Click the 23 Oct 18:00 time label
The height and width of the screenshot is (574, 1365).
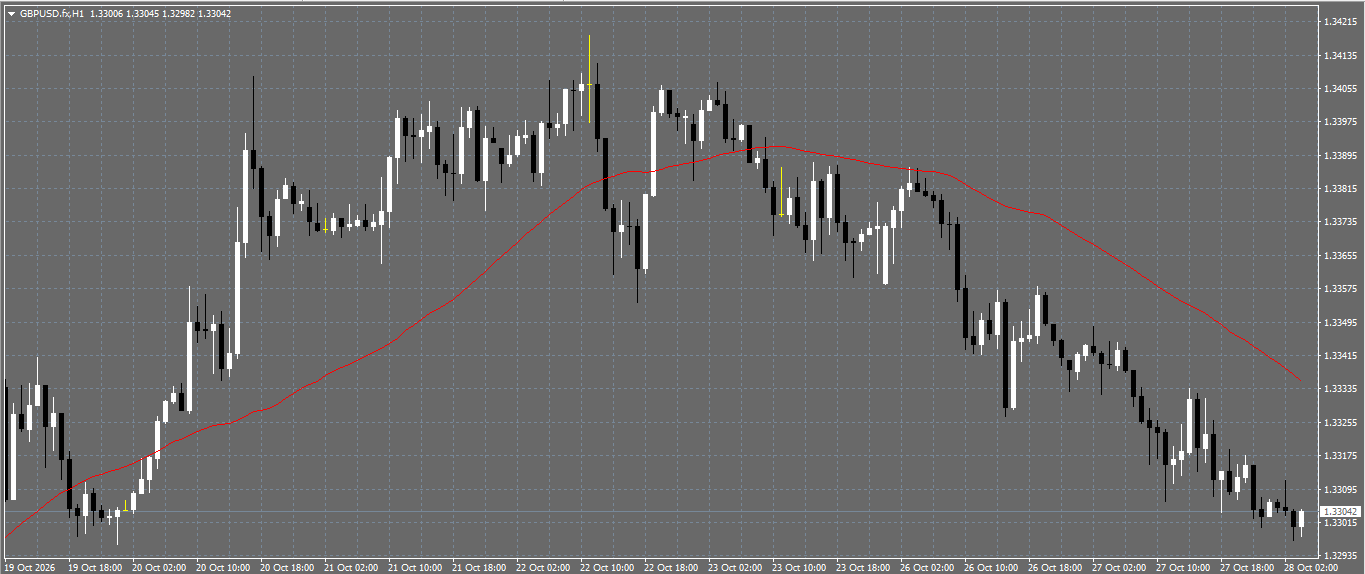coord(863,567)
